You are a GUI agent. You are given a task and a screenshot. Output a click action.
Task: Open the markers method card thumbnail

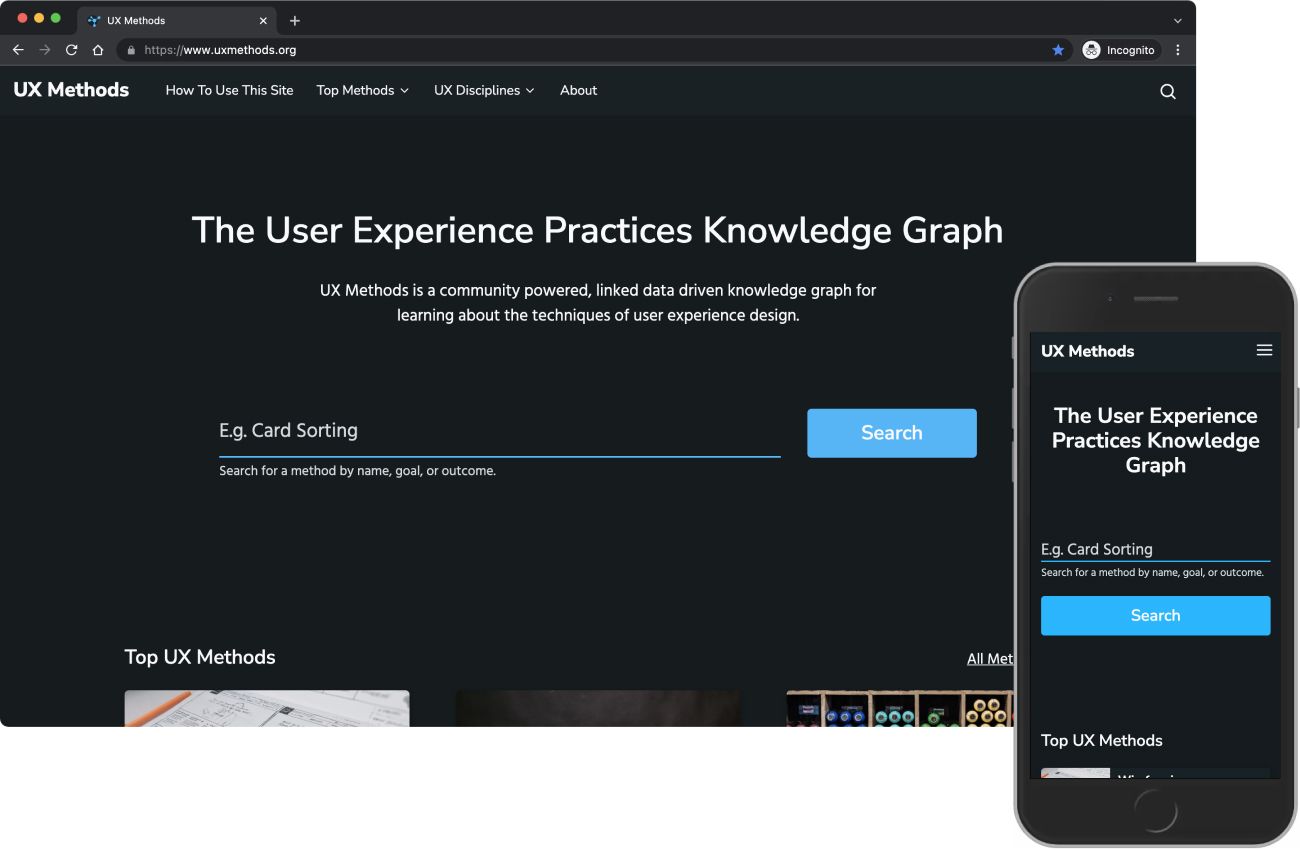(900, 708)
